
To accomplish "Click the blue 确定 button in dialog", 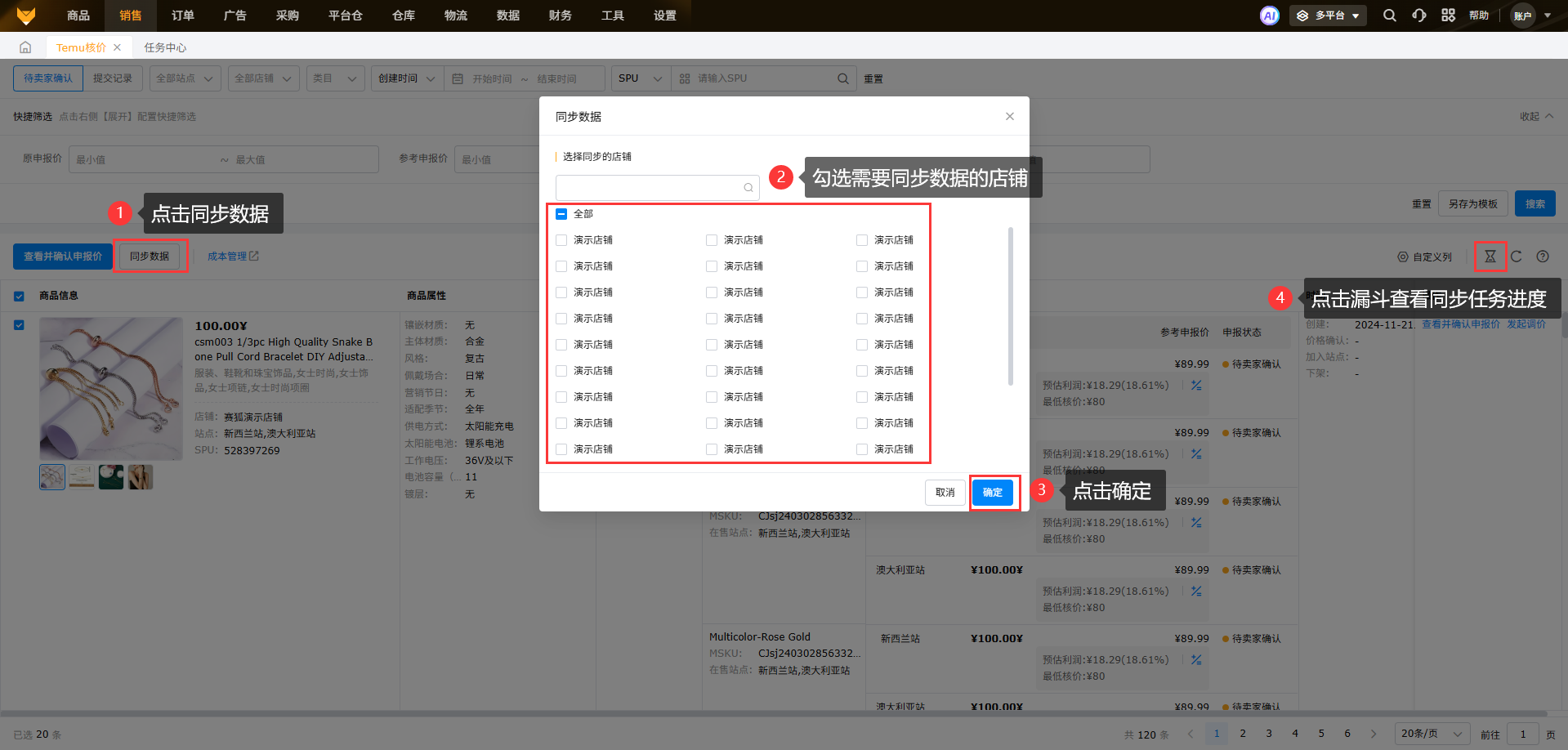I will tap(992, 493).
